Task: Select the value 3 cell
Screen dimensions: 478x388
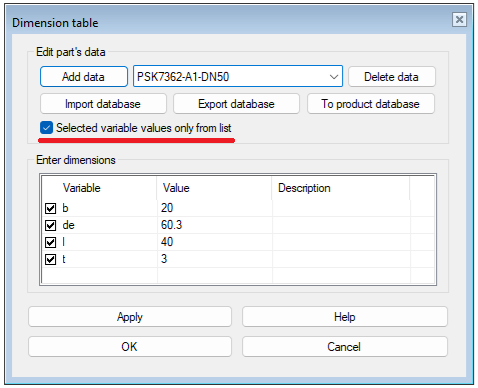Action: click(214, 259)
